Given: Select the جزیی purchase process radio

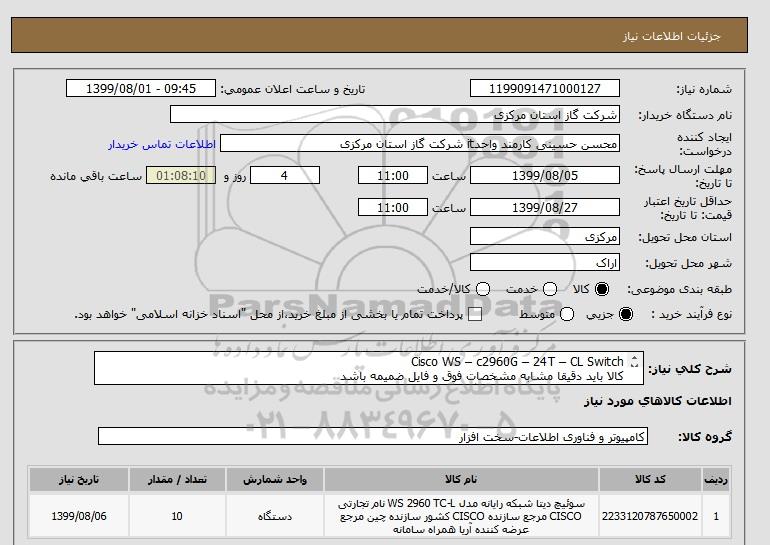Looking at the screenshot, I should [x=626, y=314].
